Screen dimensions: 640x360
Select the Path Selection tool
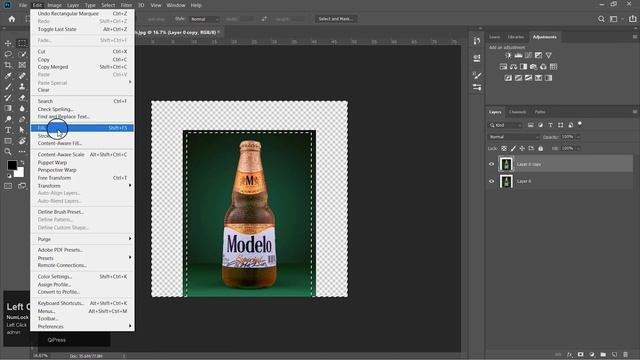tap(22, 130)
